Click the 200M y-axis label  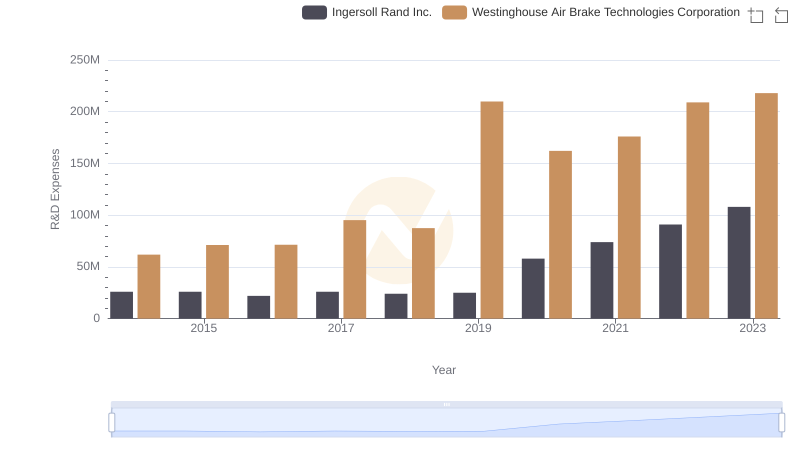pyautogui.click(x=85, y=111)
